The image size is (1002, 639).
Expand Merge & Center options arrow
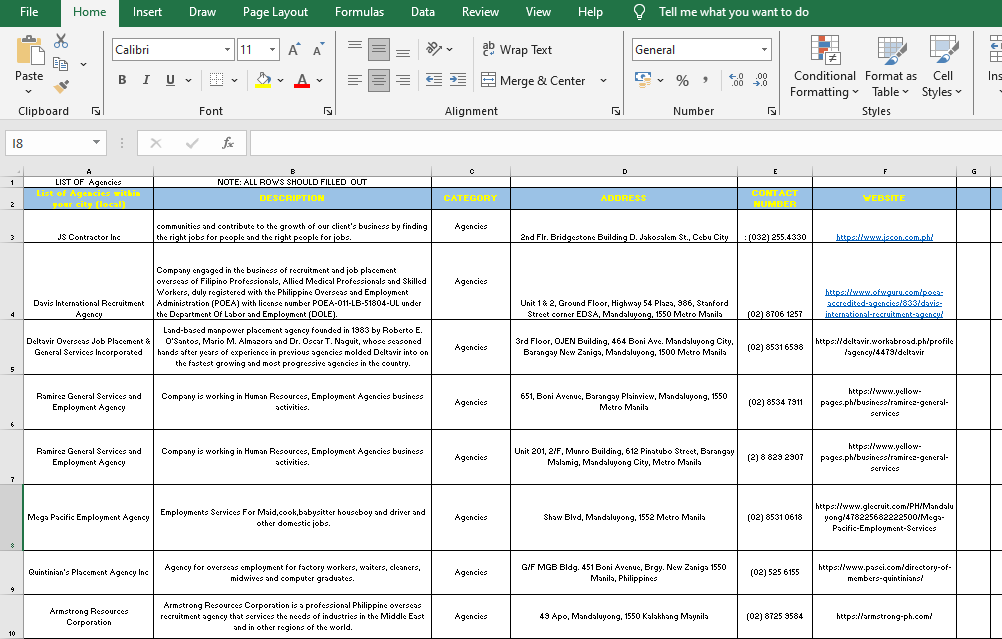[603, 81]
